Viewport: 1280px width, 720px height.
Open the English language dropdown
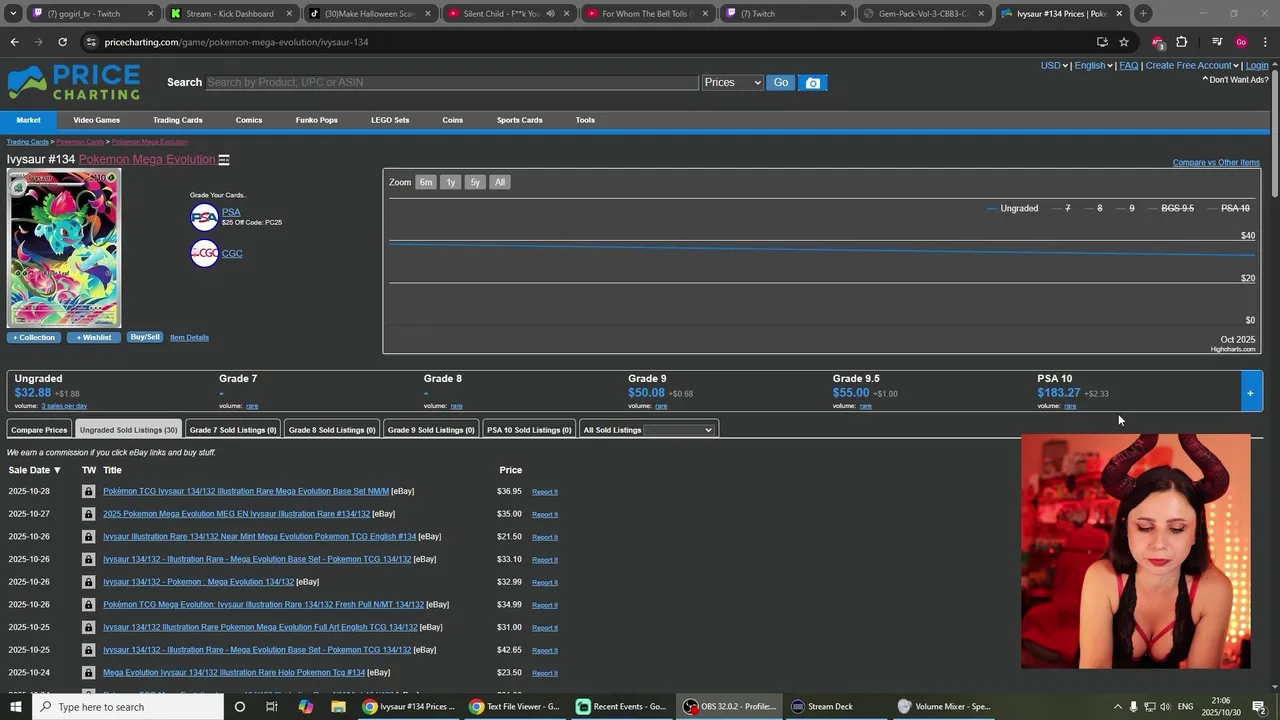1093,65
